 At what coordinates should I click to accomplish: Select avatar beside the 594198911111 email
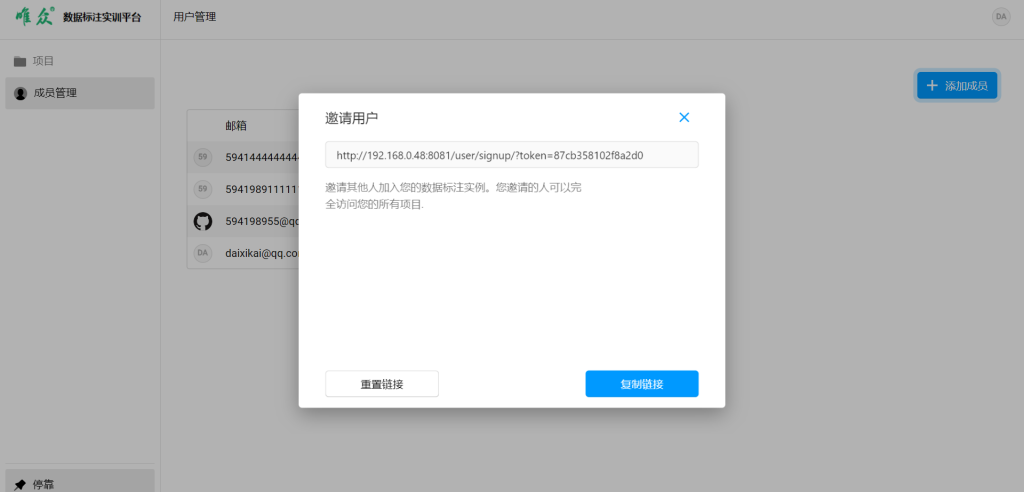pyautogui.click(x=203, y=189)
